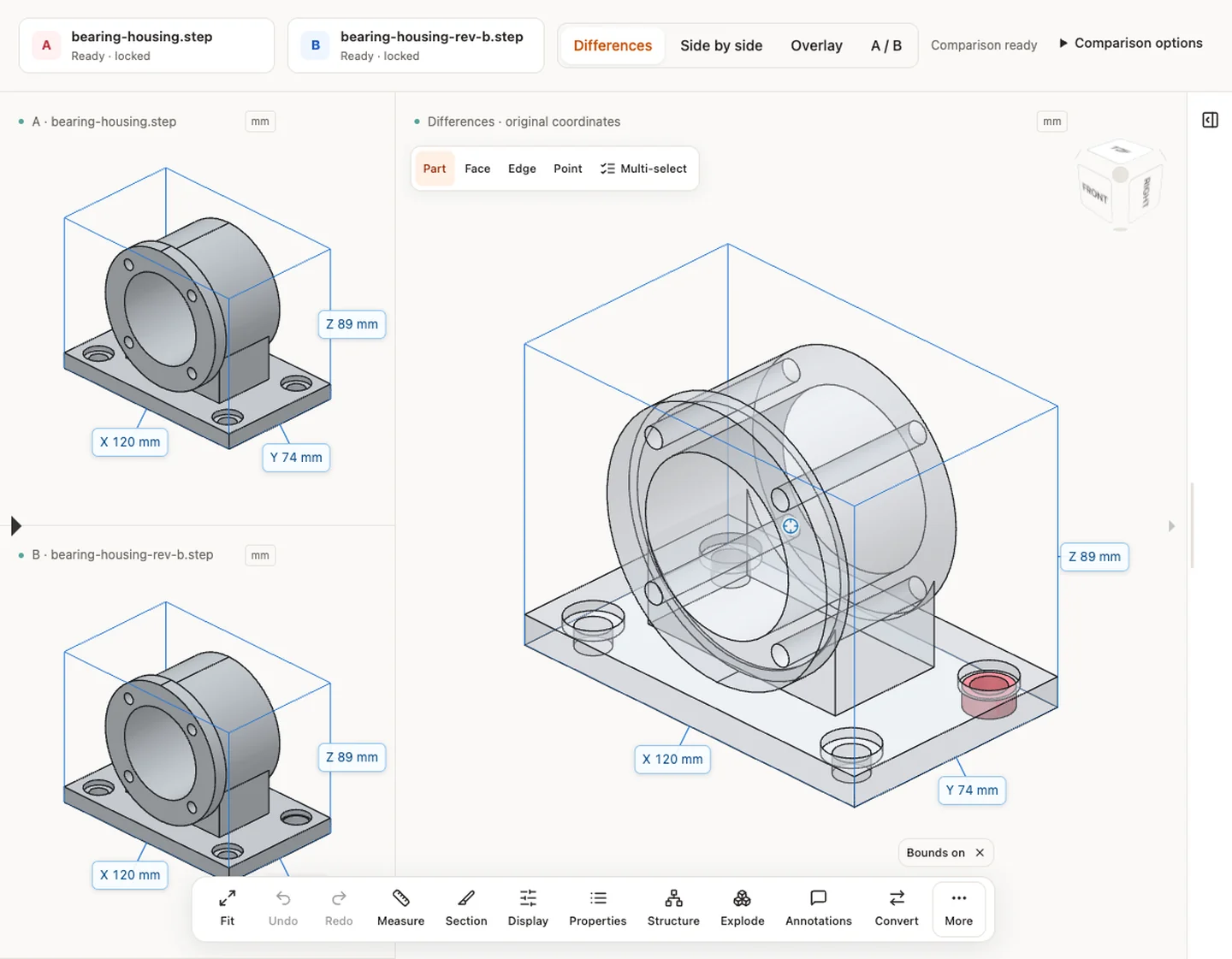Open the Structure tree tool
Image resolution: width=1232 pixels, height=959 pixels.
tap(673, 908)
